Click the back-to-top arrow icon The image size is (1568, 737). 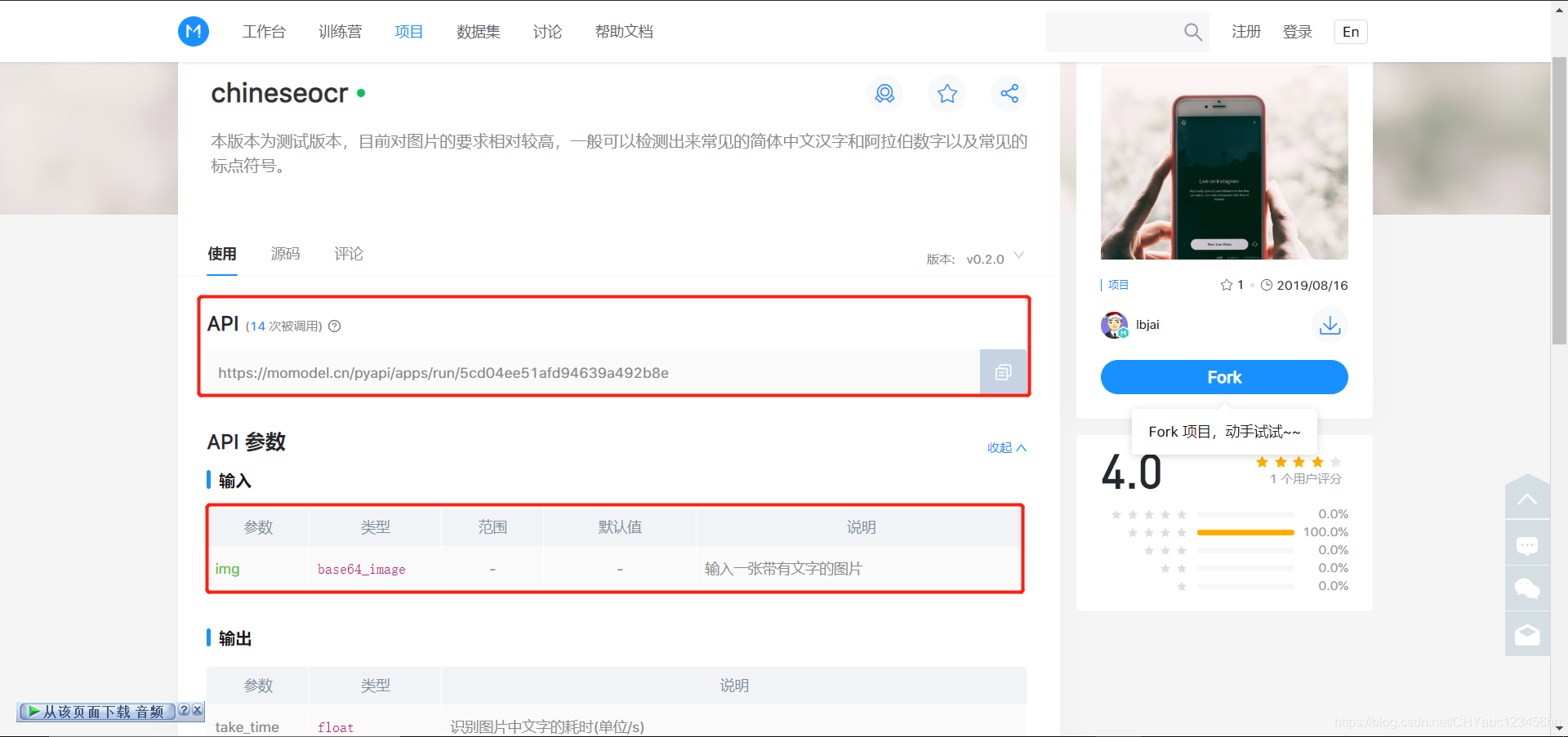[x=1527, y=499]
